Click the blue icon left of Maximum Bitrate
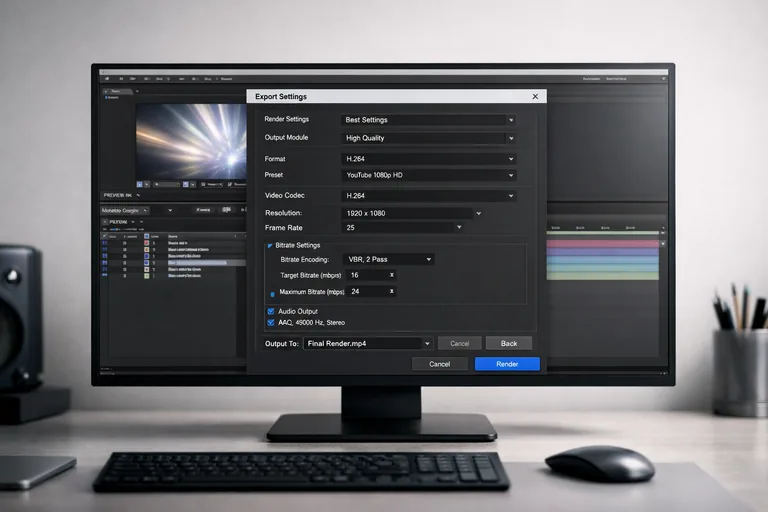Screen dimensions: 768x512 click(x=273, y=294)
